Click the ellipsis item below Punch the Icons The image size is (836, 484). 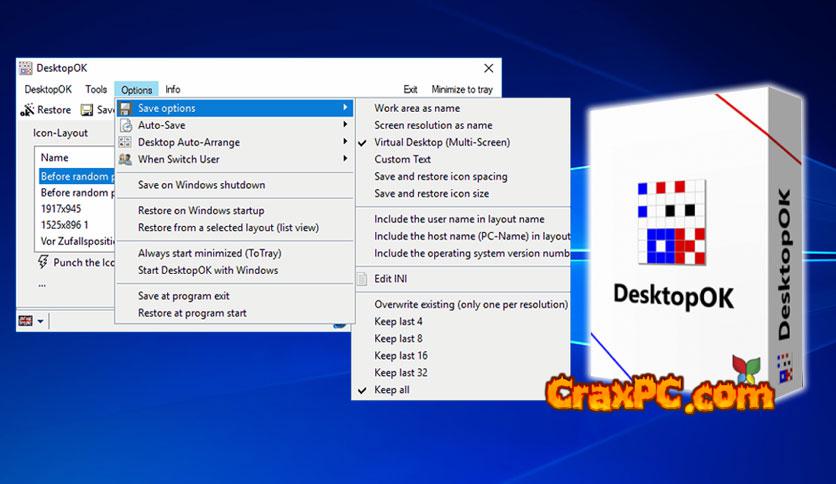[x=42, y=285]
